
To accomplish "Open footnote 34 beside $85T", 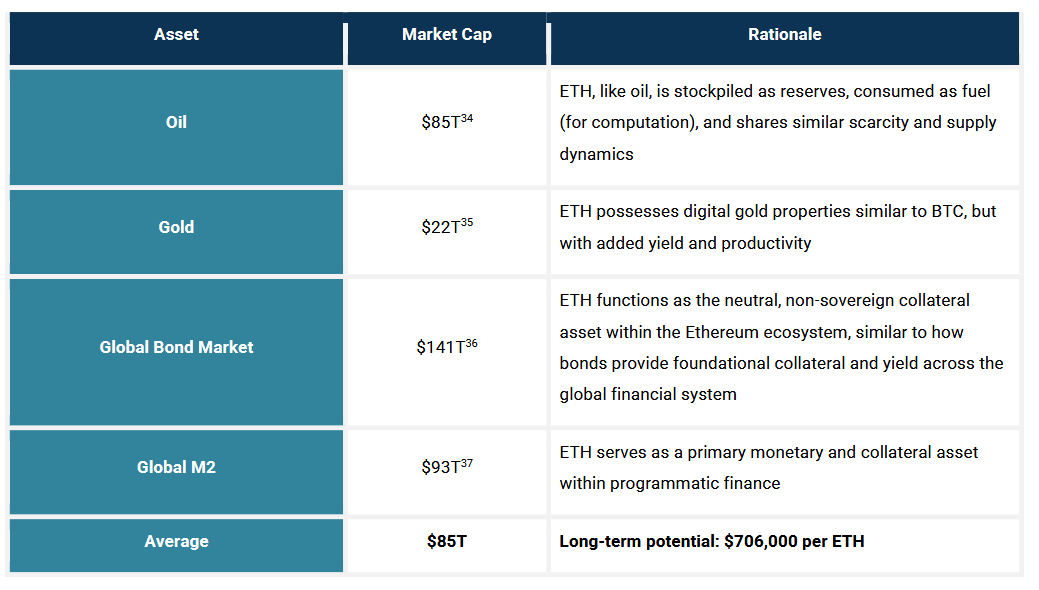I will tap(467, 119).
